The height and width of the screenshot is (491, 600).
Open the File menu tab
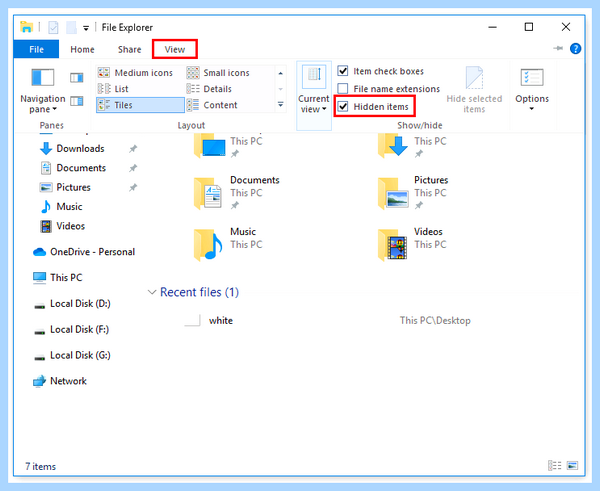pyautogui.click(x=36, y=49)
